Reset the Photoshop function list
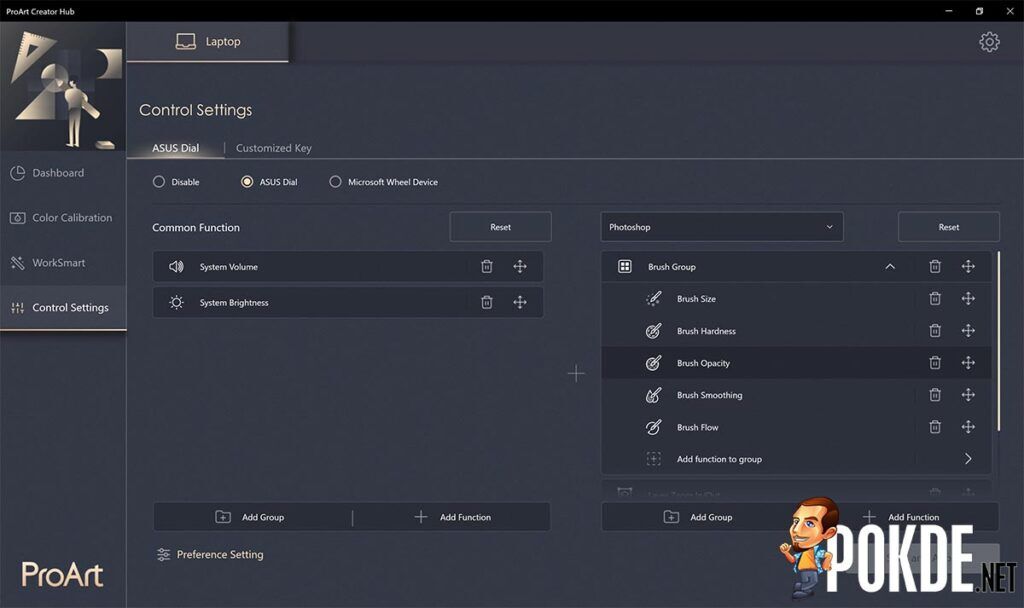 pyautogui.click(x=948, y=227)
